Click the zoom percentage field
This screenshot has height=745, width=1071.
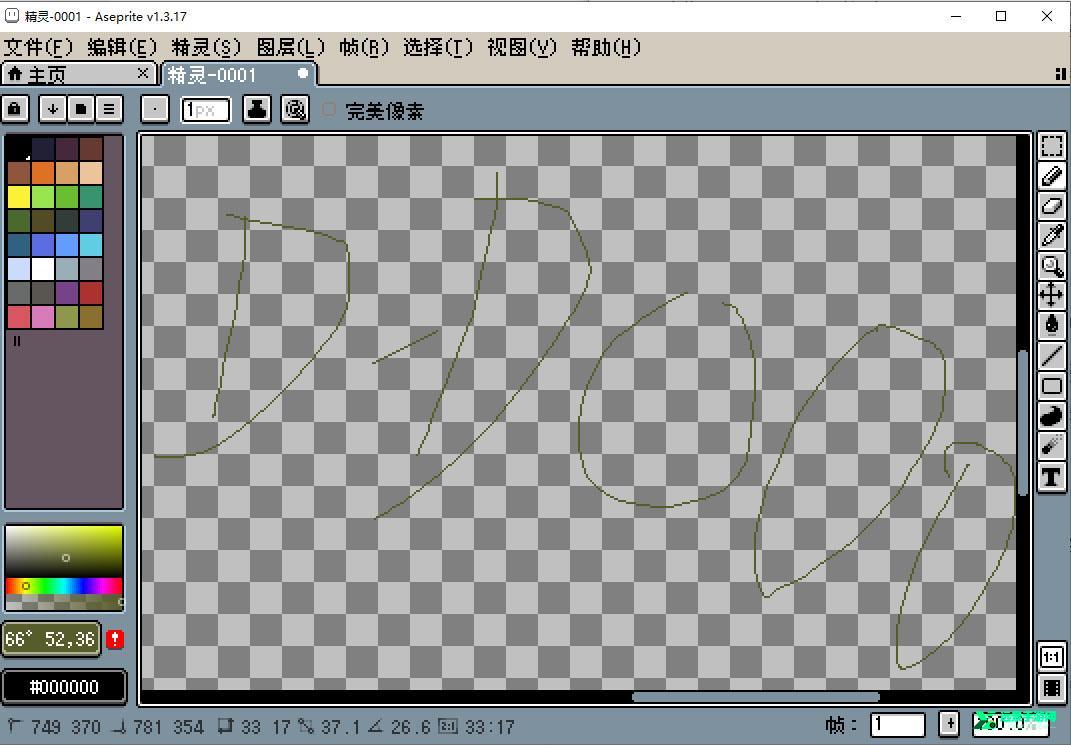point(1011,725)
